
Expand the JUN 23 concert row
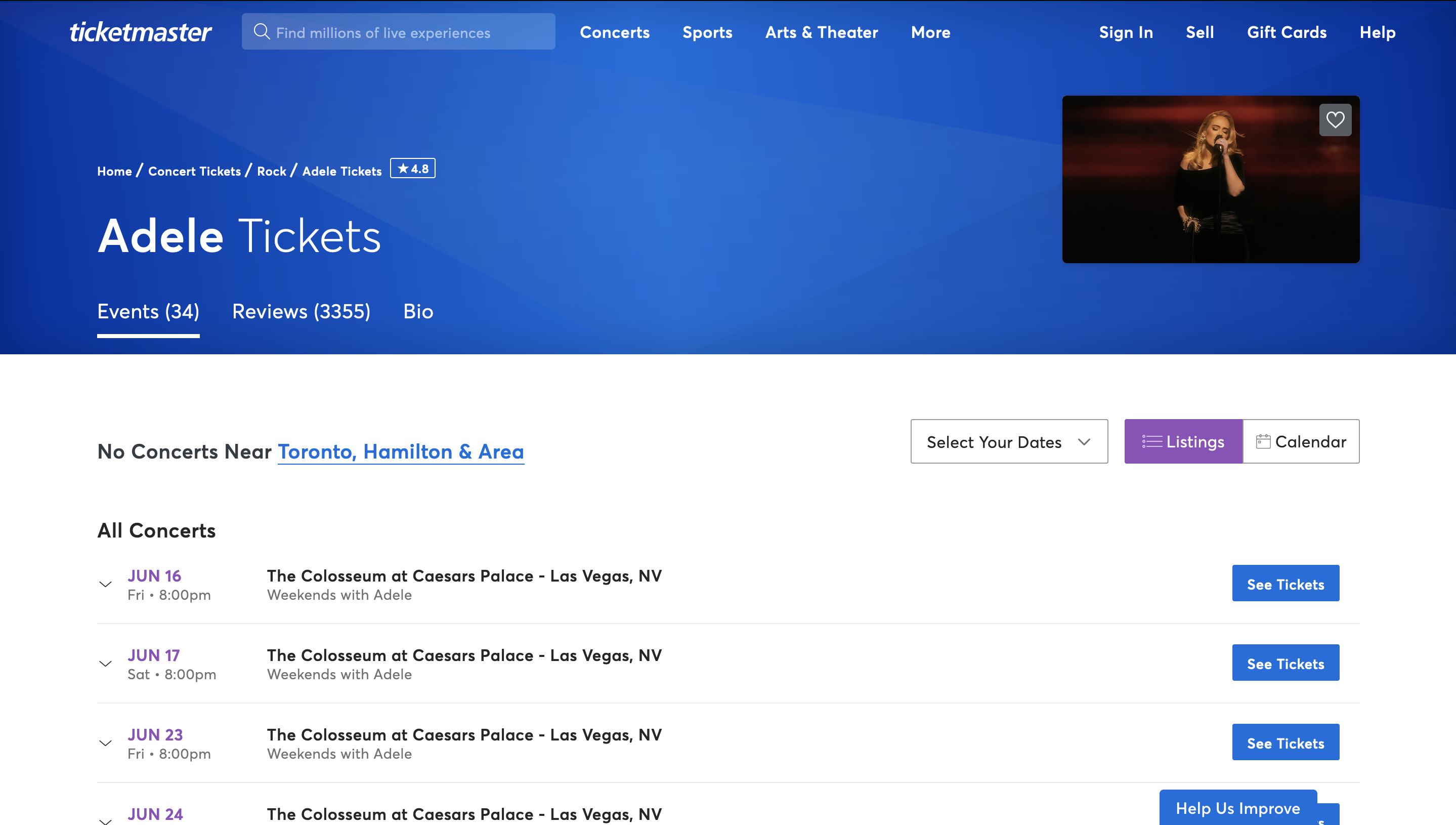tap(105, 743)
